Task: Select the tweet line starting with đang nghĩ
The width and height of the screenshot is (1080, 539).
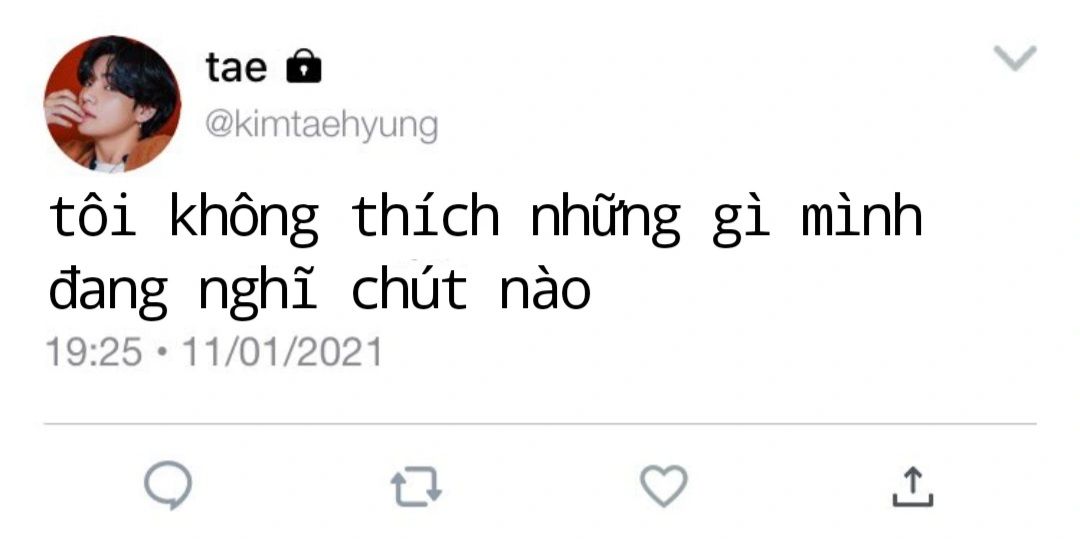Action: (320, 291)
